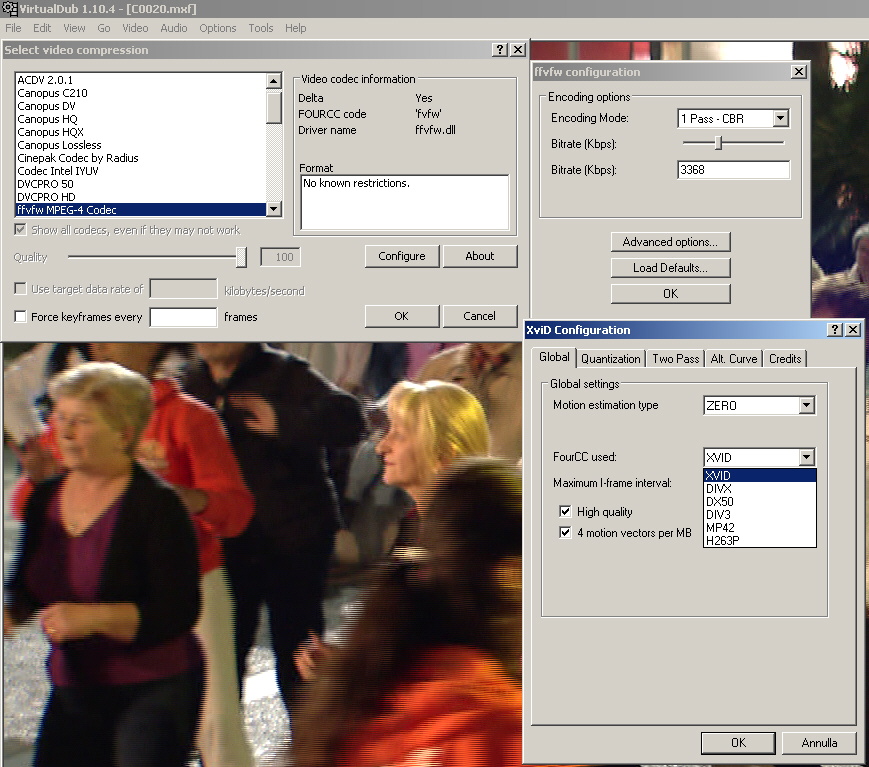Select Canopus HQX codec
Viewport: 869px width, 767px height.
click(x=141, y=132)
